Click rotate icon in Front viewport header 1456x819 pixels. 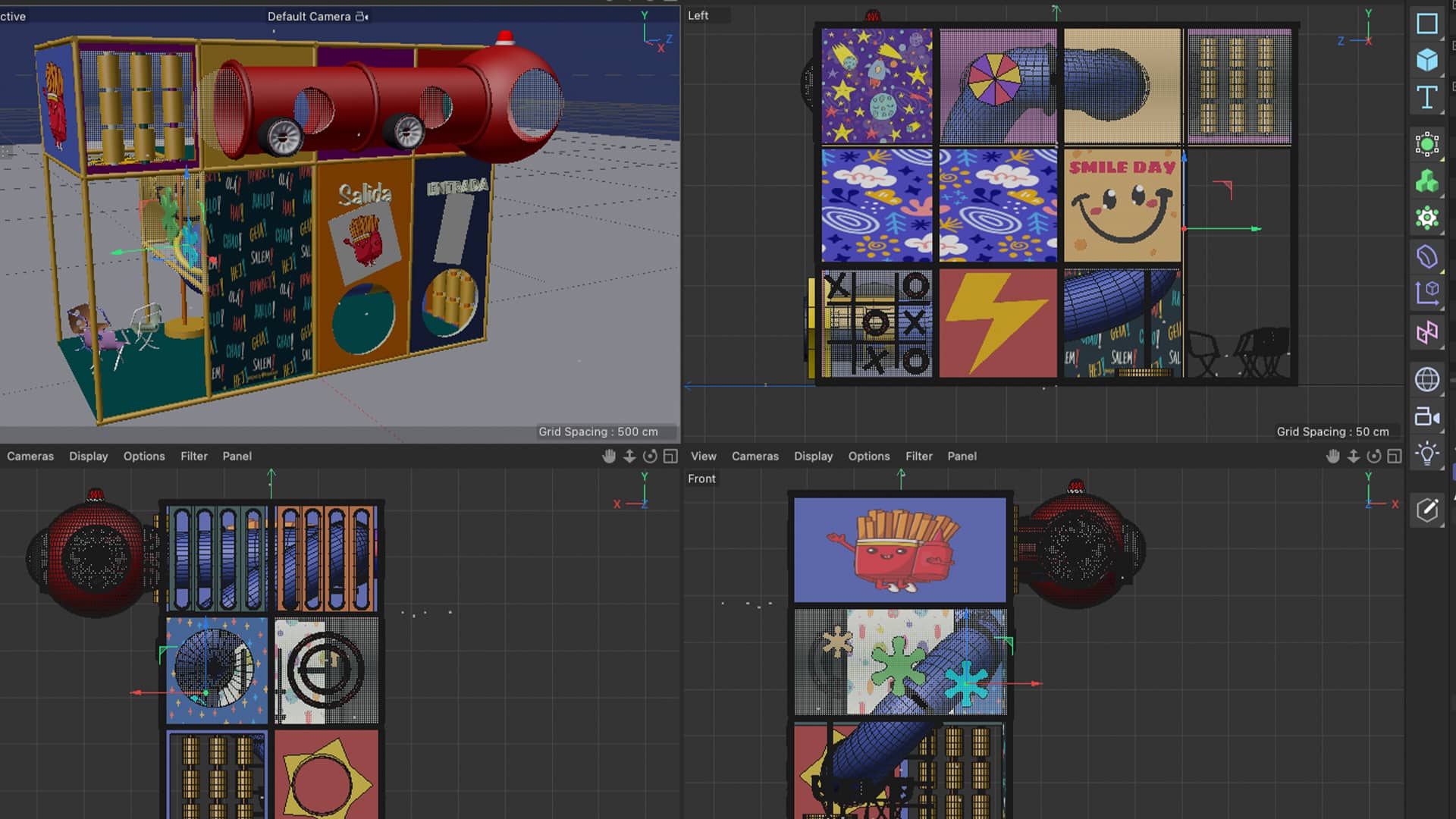tap(1374, 456)
